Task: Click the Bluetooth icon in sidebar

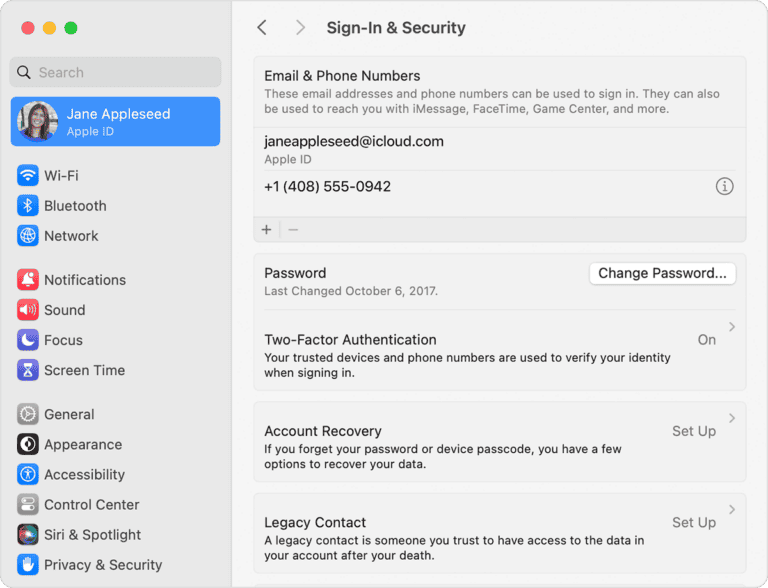Action: [28, 206]
